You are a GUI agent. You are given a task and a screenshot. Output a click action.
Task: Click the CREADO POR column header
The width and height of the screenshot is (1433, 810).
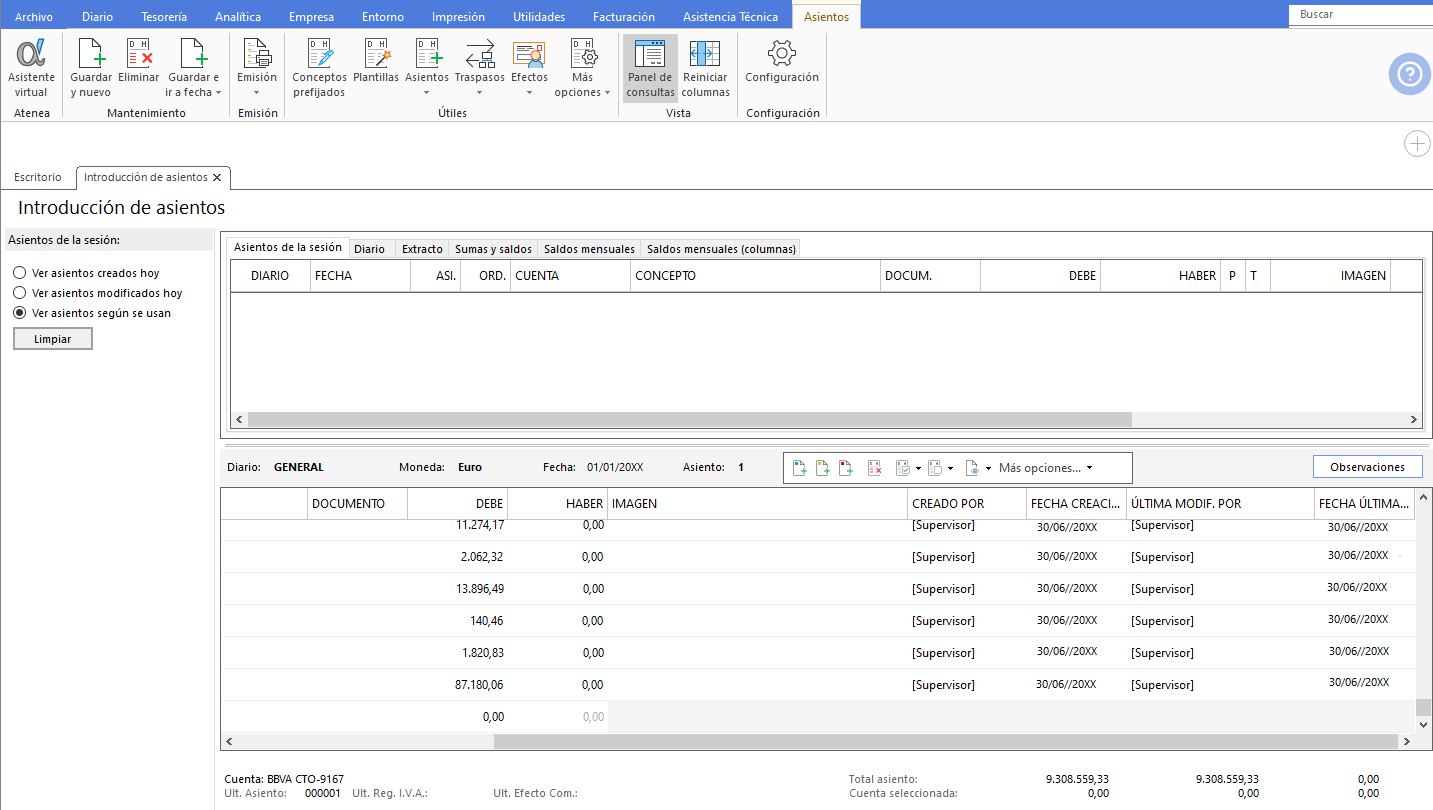(x=967, y=504)
